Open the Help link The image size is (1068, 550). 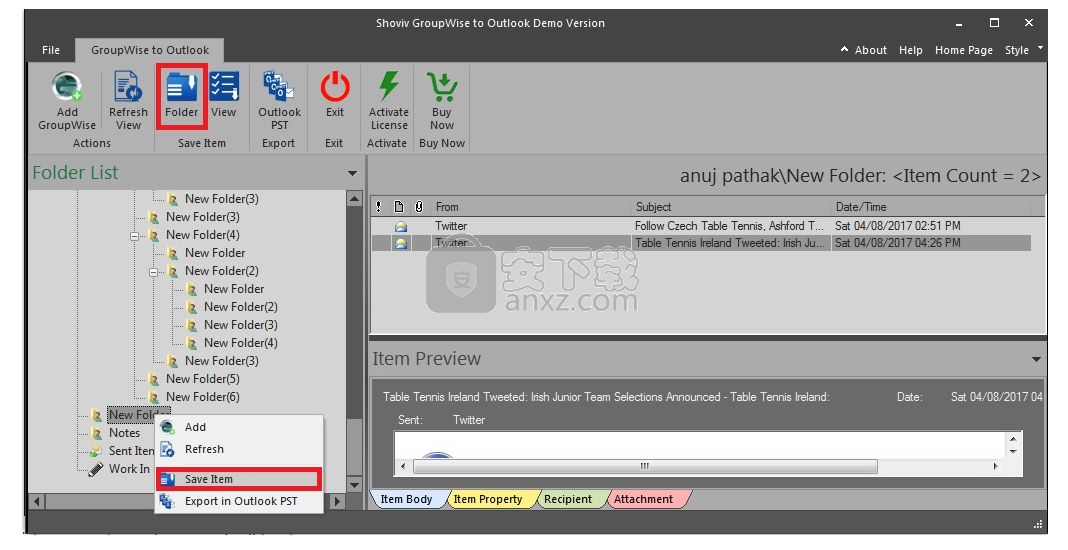coord(911,50)
